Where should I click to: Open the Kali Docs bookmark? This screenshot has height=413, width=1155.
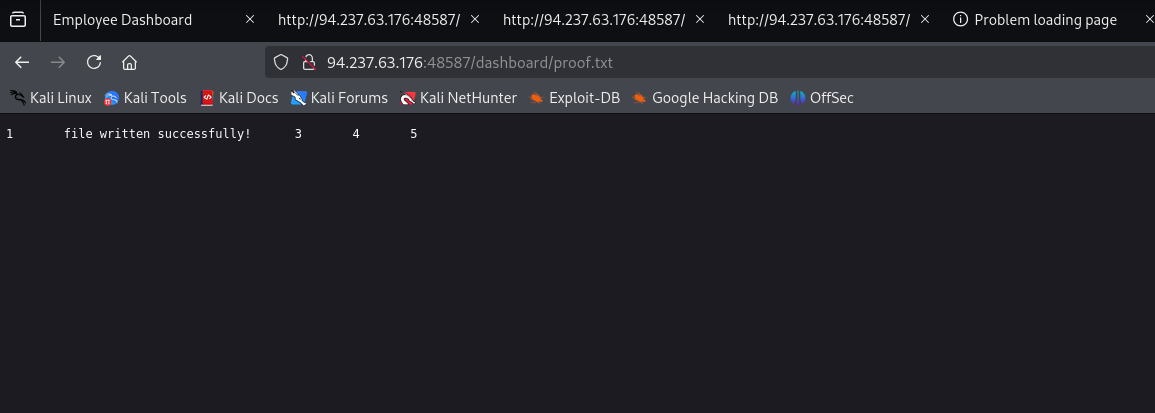238,98
